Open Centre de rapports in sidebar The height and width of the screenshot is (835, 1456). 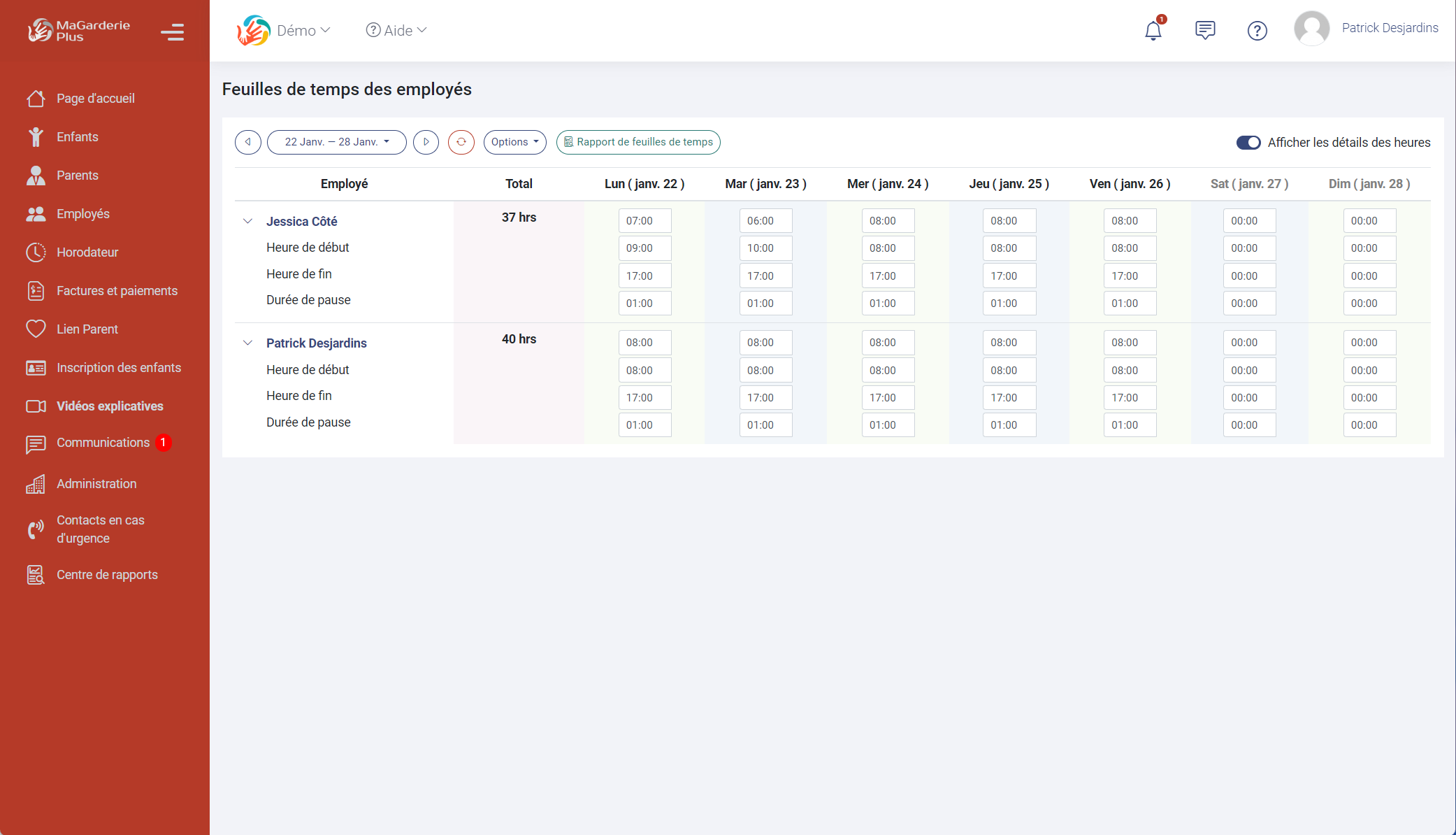[x=107, y=575]
